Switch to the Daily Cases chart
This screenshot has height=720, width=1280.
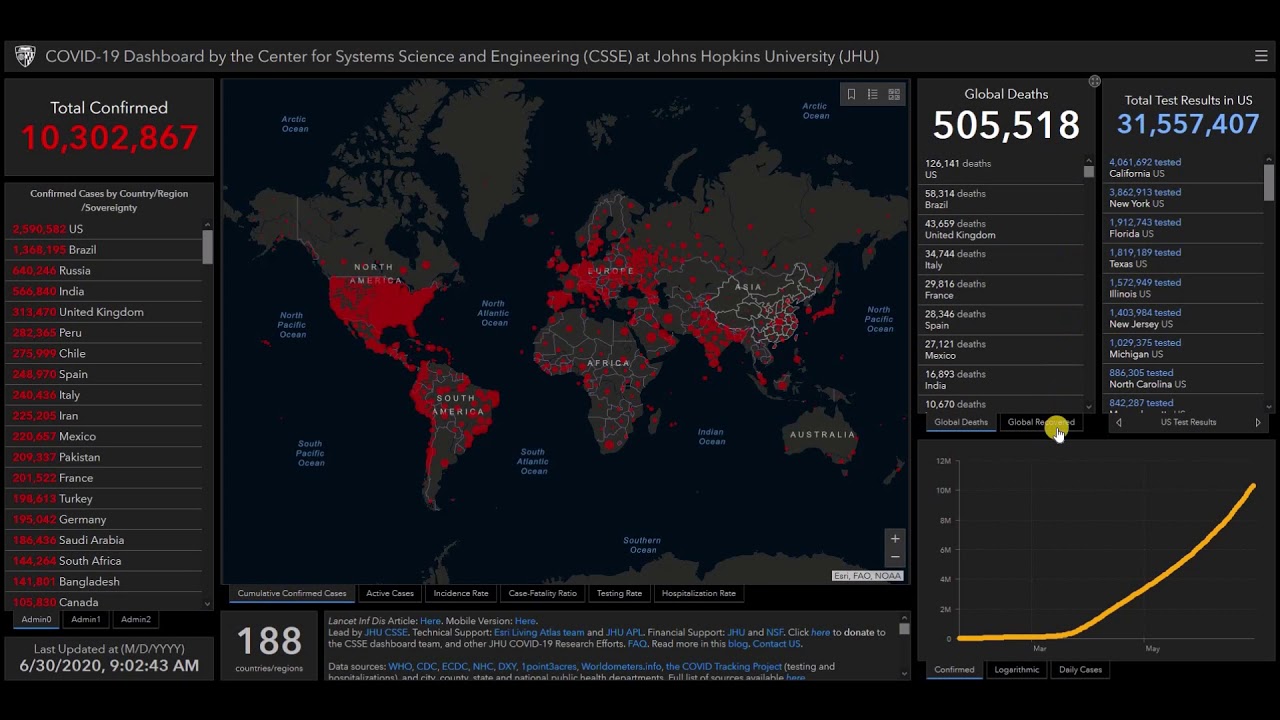tap(1080, 669)
